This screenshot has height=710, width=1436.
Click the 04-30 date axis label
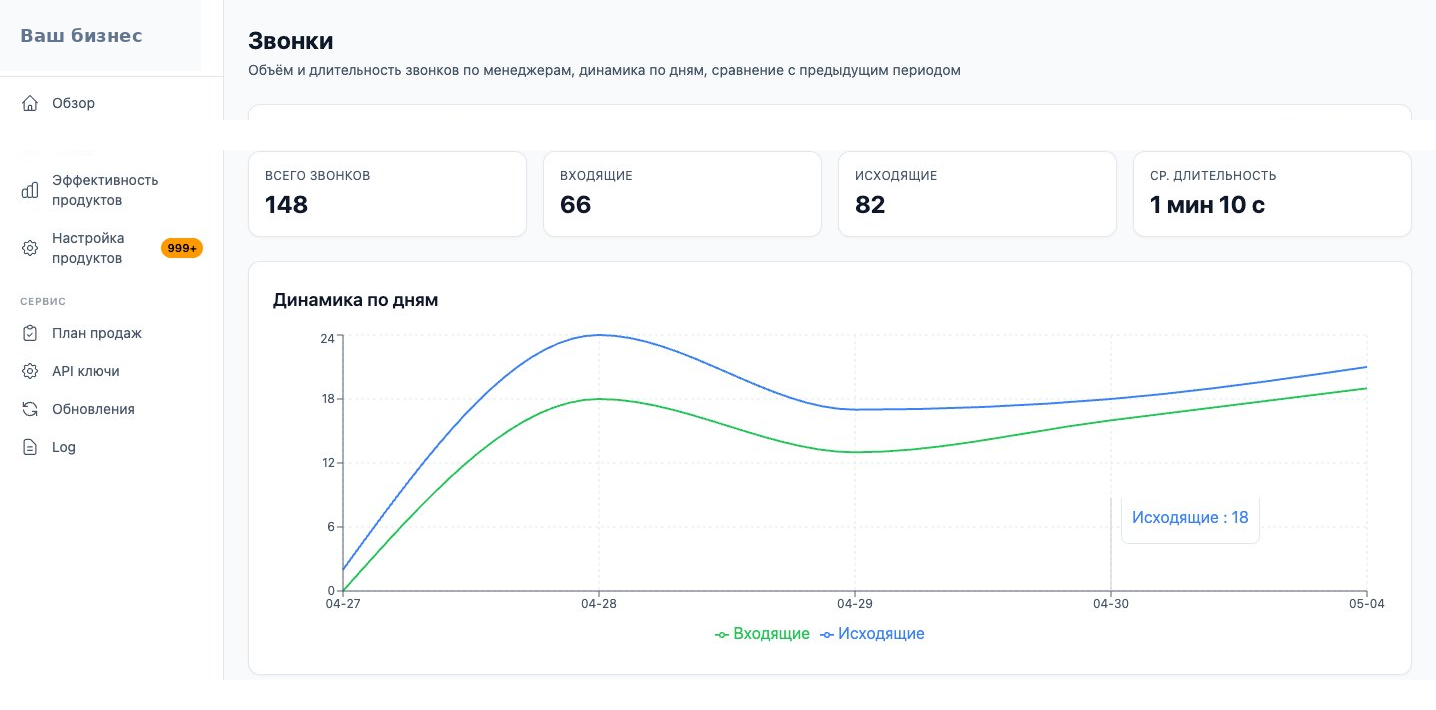point(1111,604)
